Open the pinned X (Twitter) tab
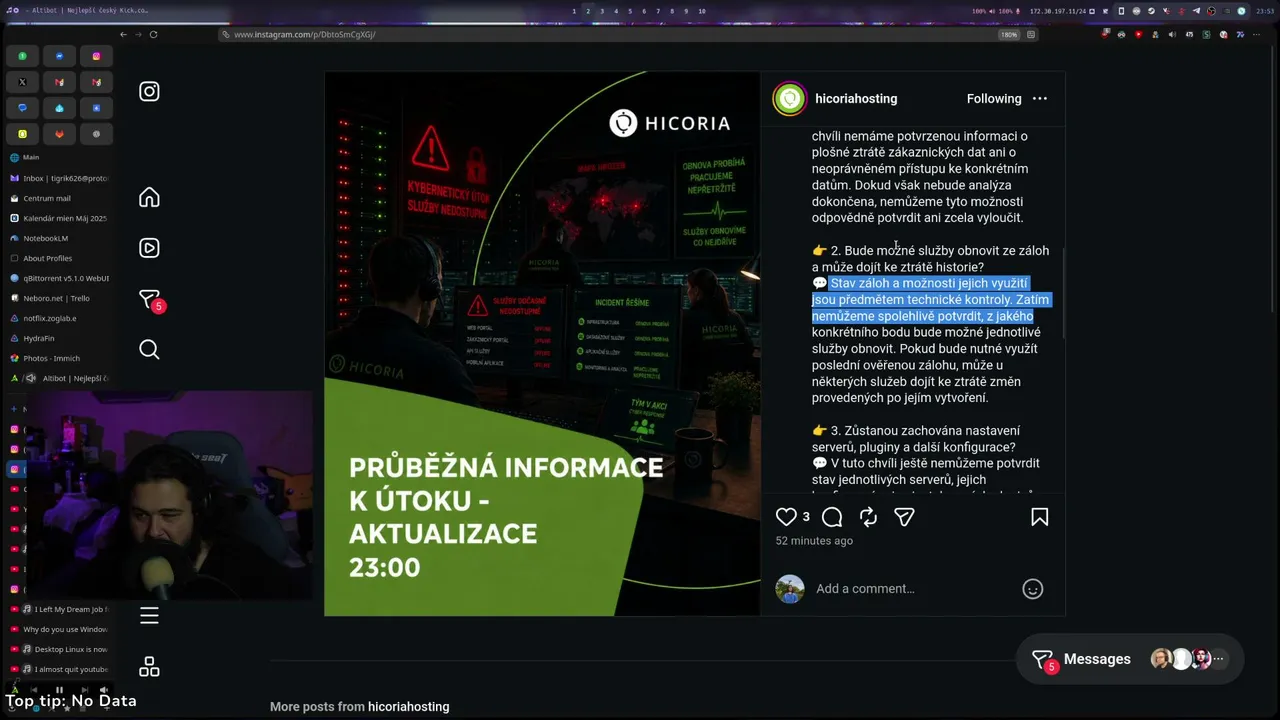This screenshot has height=720, width=1280. [22, 82]
